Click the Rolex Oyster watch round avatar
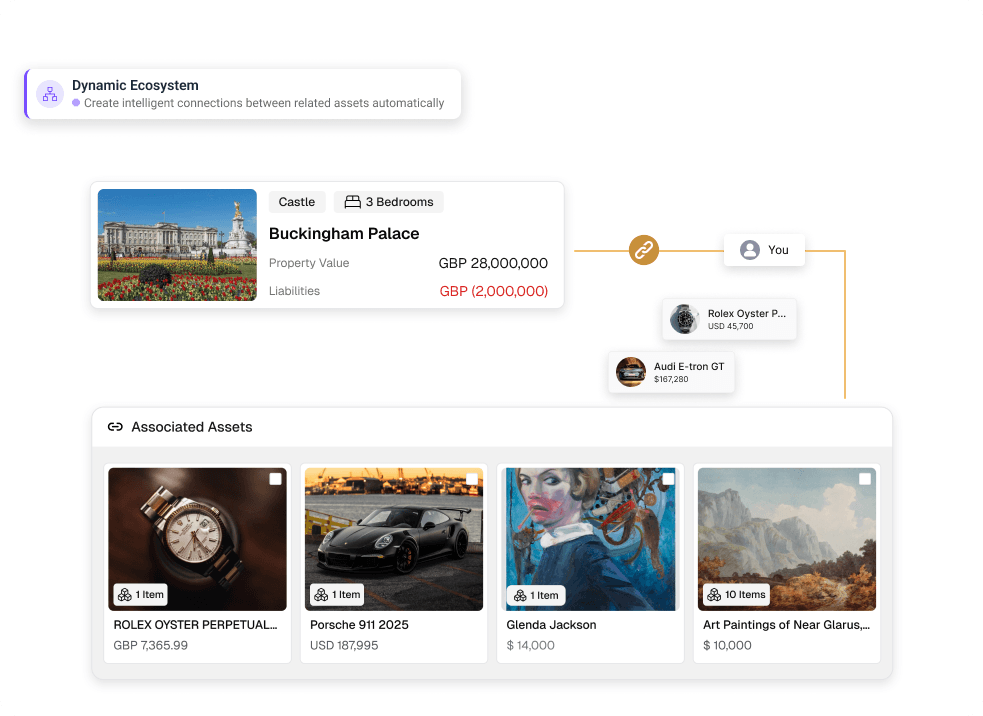The height and width of the screenshot is (716, 983). [685, 319]
